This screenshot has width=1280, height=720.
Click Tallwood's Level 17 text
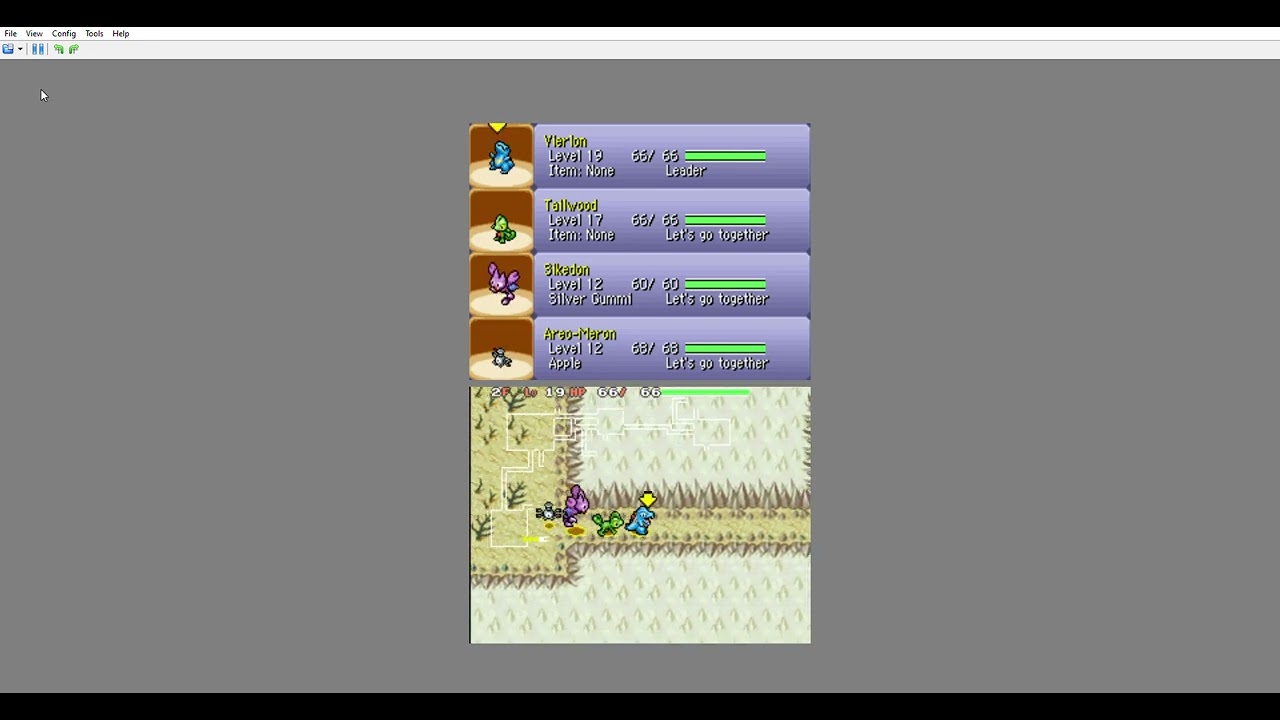(x=575, y=220)
